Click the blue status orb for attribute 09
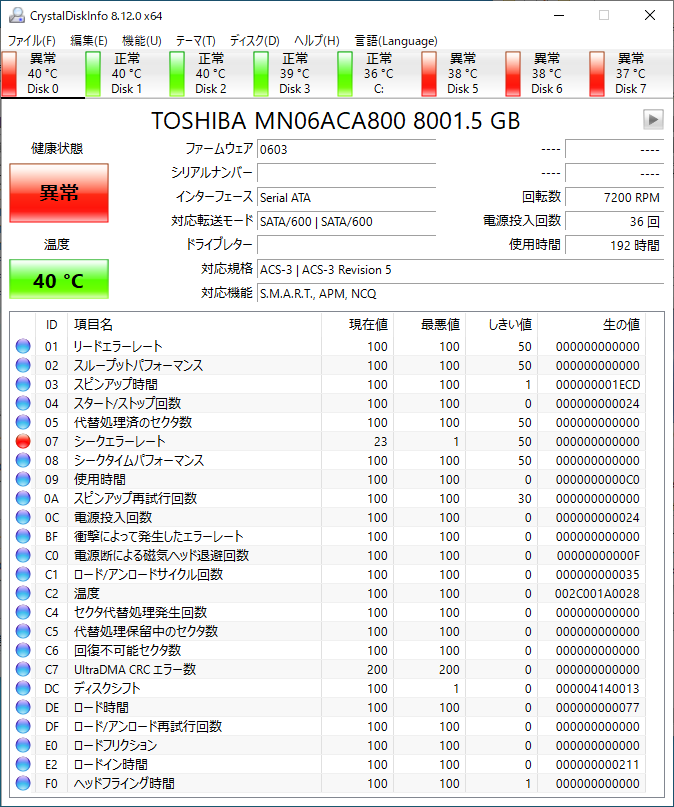Viewport: 674px width, 807px height. tap(23, 479)
